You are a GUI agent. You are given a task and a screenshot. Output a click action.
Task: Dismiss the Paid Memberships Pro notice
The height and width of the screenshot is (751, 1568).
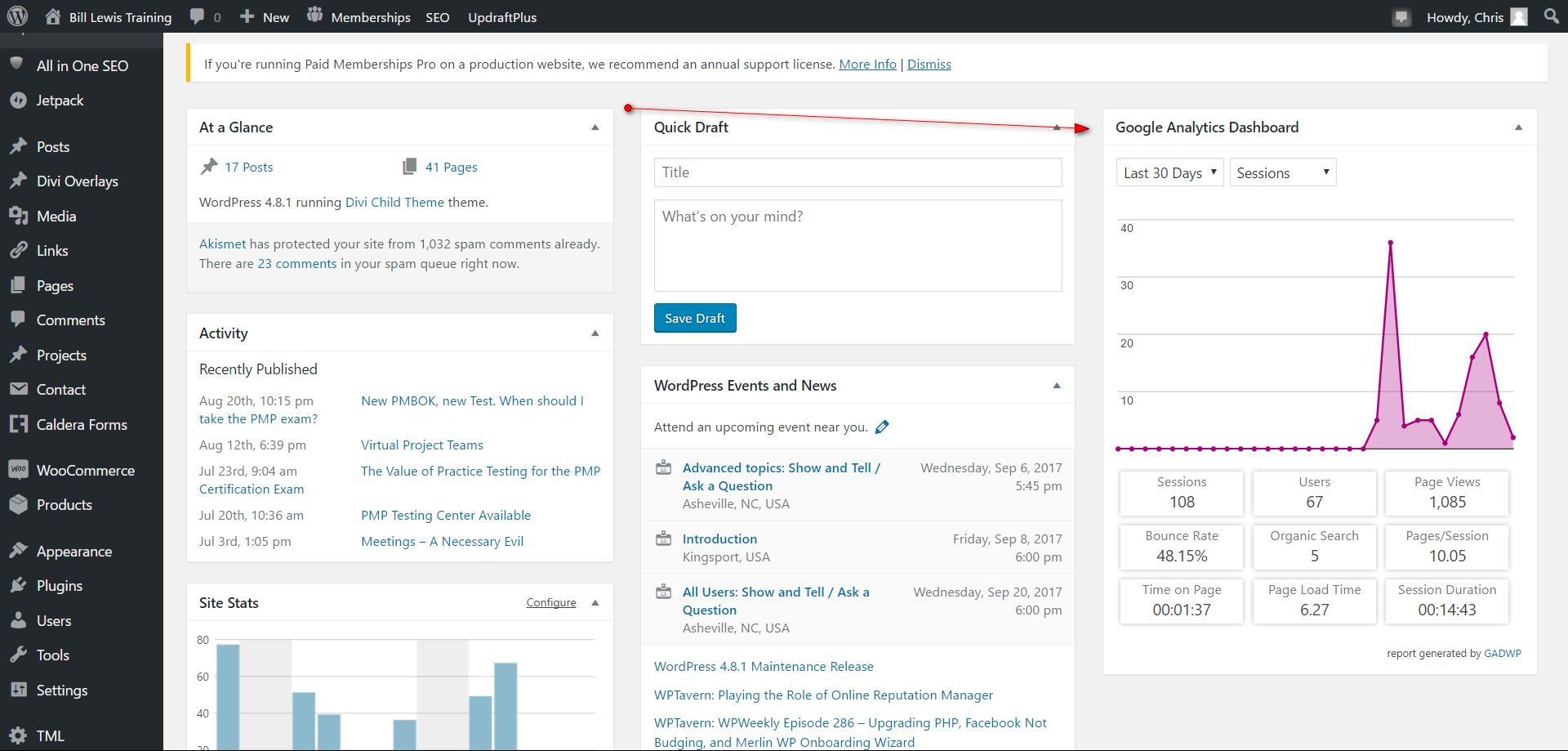pos(929,65)
